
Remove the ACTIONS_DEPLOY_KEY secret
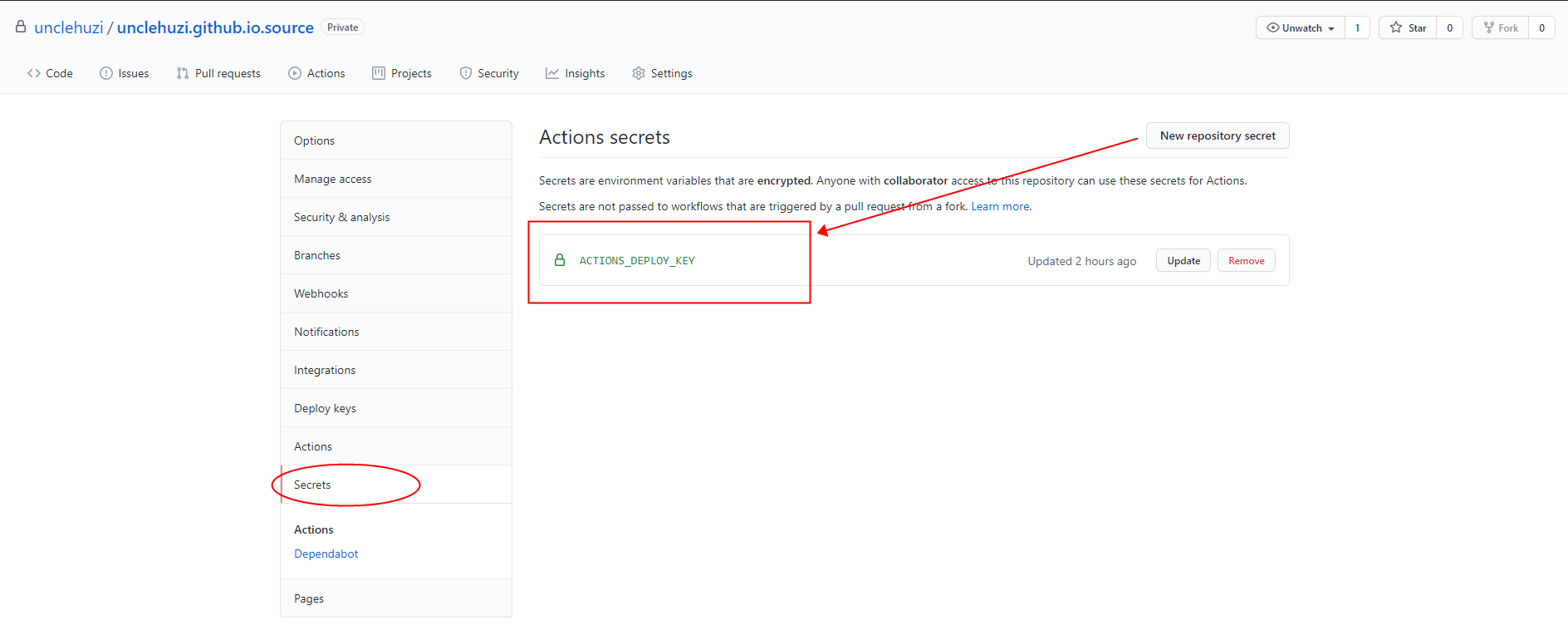pyautogui.click(x=1247, y=261)
